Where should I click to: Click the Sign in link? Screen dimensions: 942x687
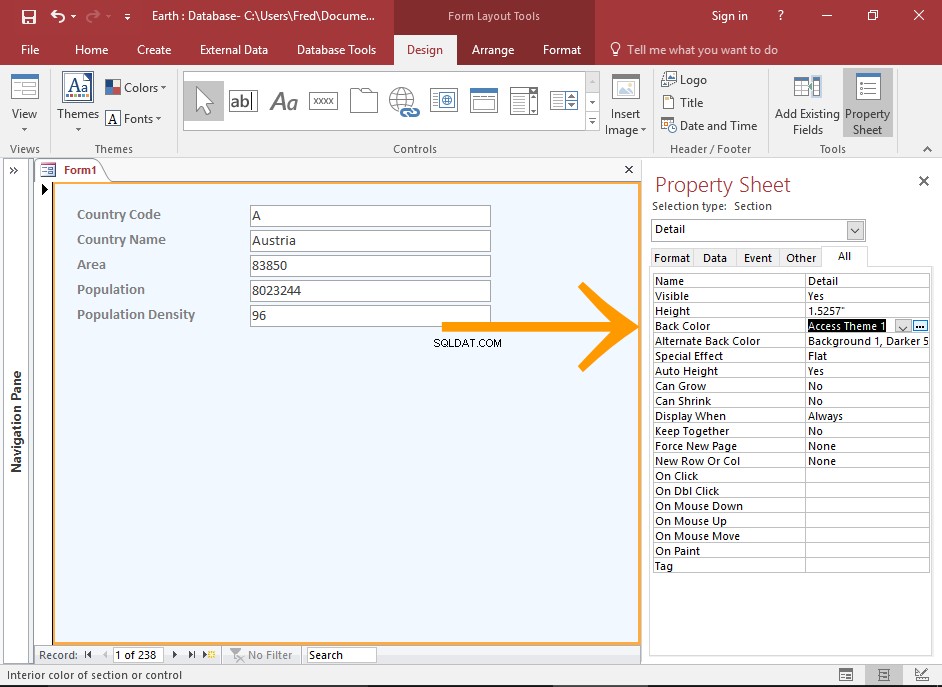[x=729, y=16]
